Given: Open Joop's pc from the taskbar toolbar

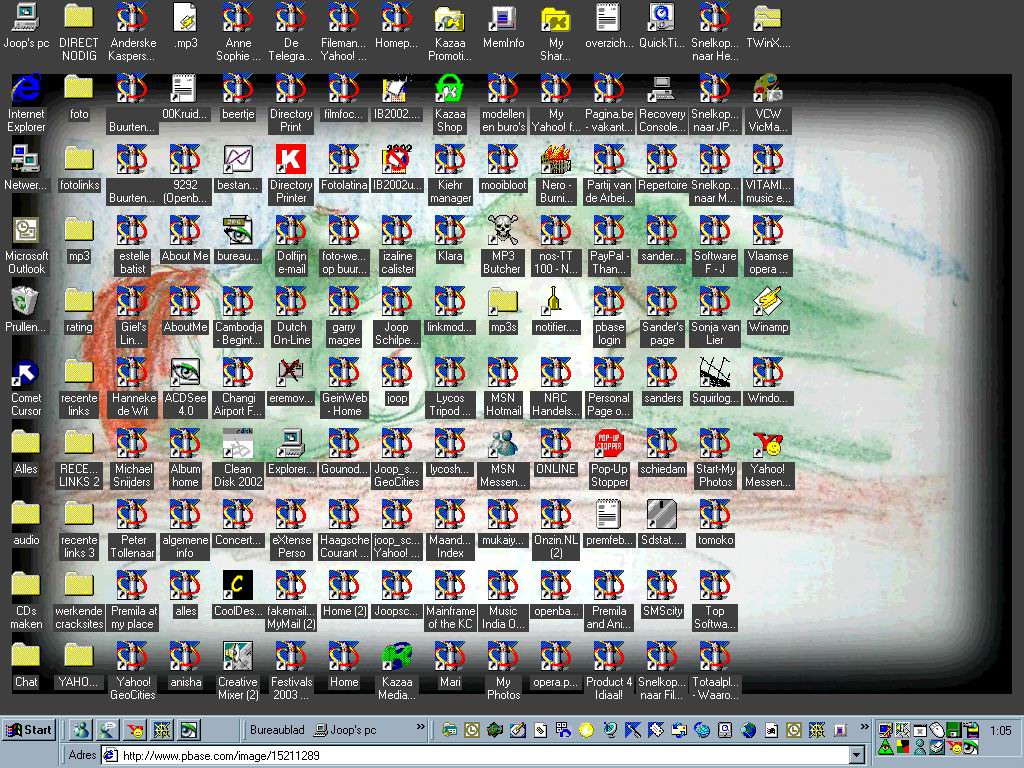Looking at the screenshot, I should 345,730.
